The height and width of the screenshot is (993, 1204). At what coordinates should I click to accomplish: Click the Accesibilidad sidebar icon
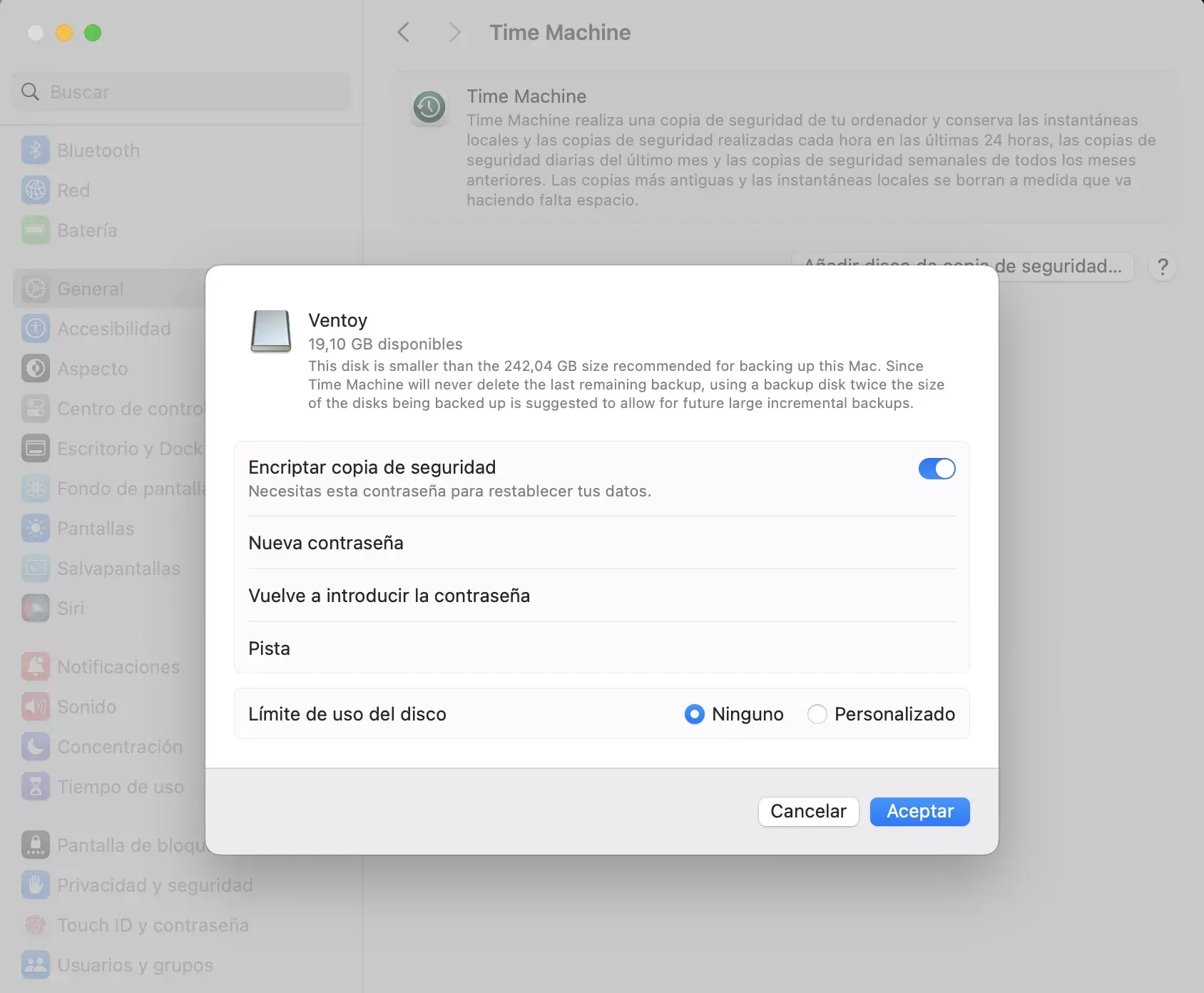point(36,329)
